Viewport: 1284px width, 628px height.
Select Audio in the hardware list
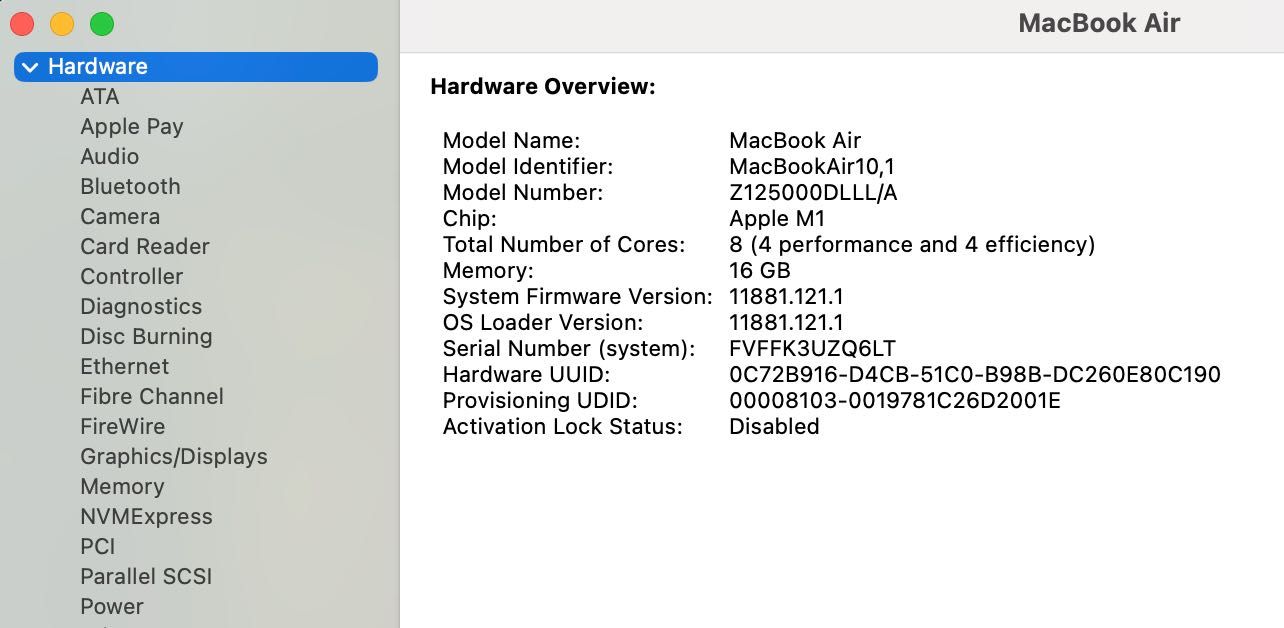[x=110, y=157]
